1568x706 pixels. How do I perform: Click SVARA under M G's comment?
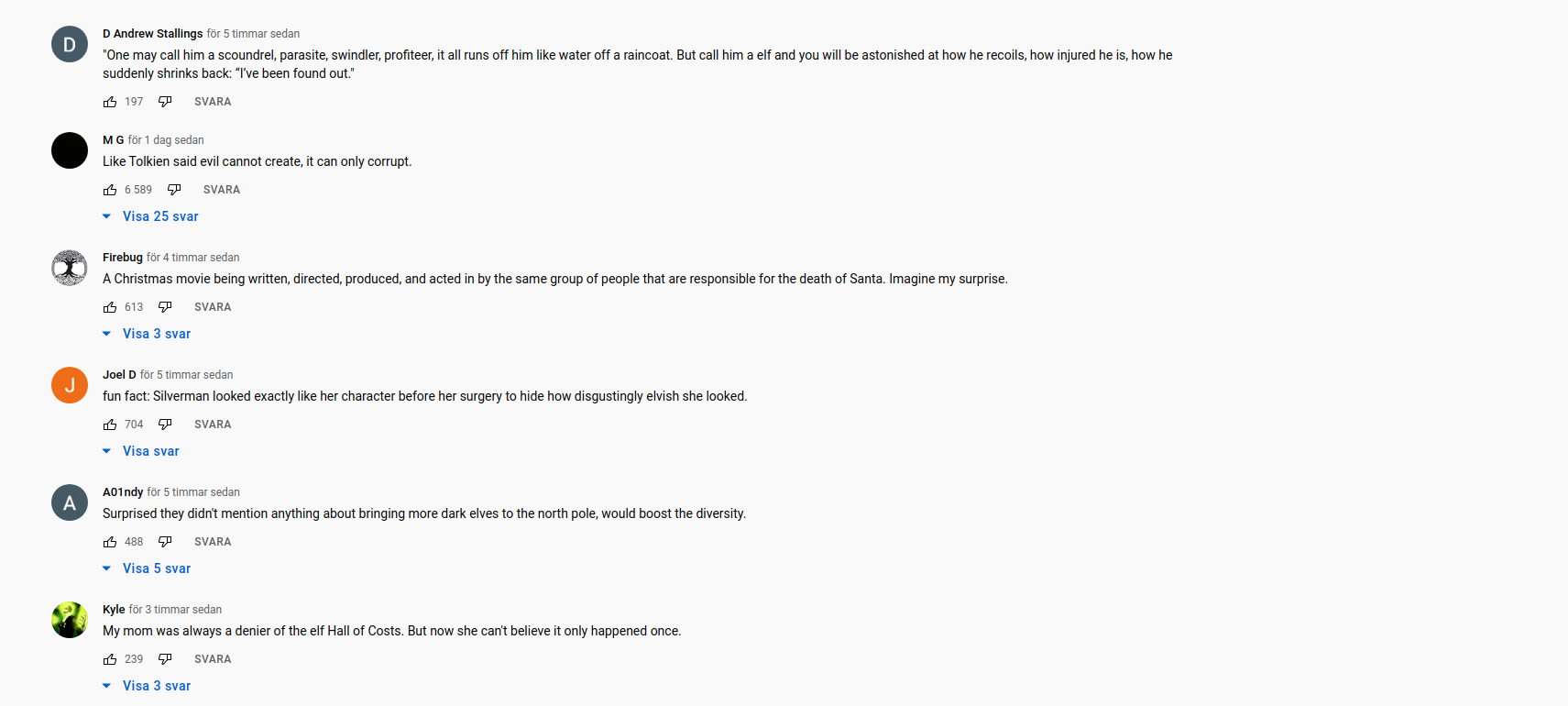click(x=222, y=190)
